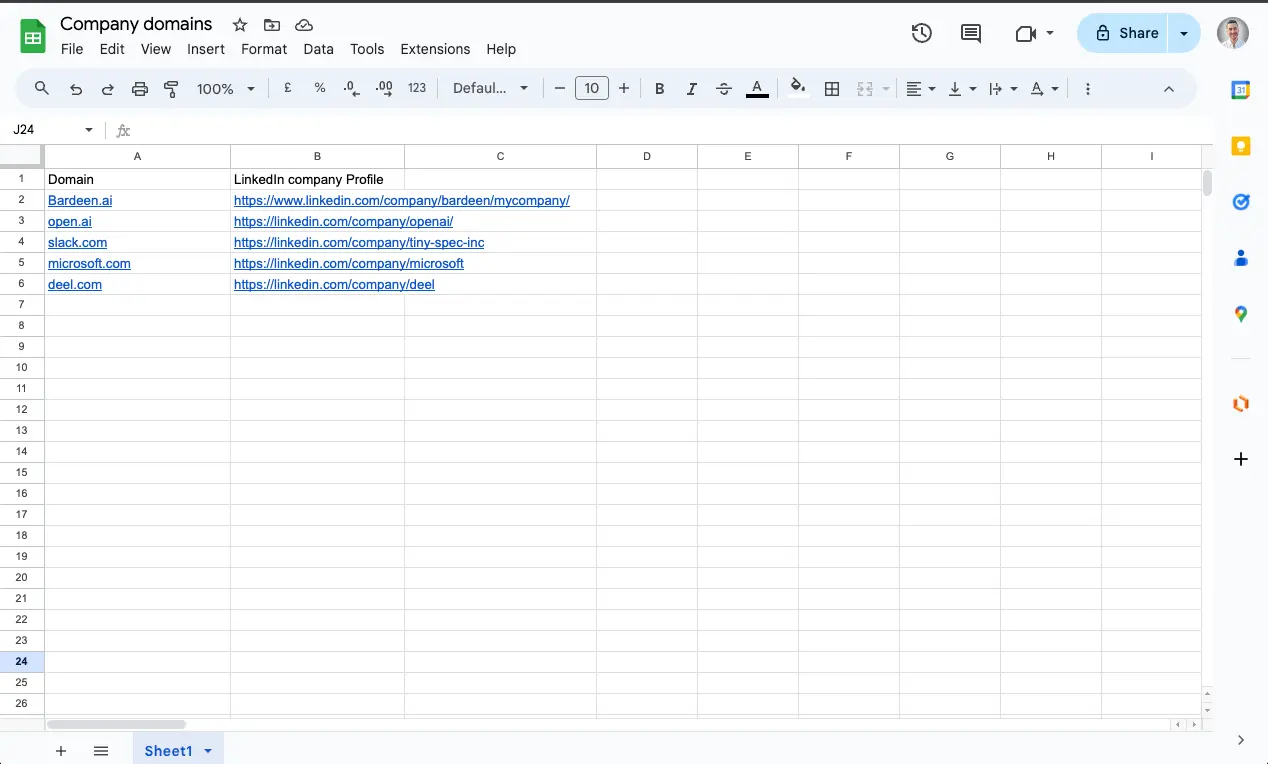1268x764 pixels.
Task: Open Google Tasks in side panel
Action: tap(1240, 202)
